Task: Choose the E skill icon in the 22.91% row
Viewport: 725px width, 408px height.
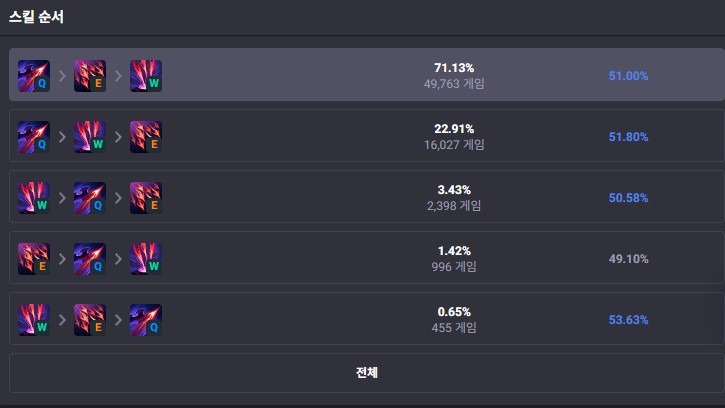Action: click(x=146, y=137)
